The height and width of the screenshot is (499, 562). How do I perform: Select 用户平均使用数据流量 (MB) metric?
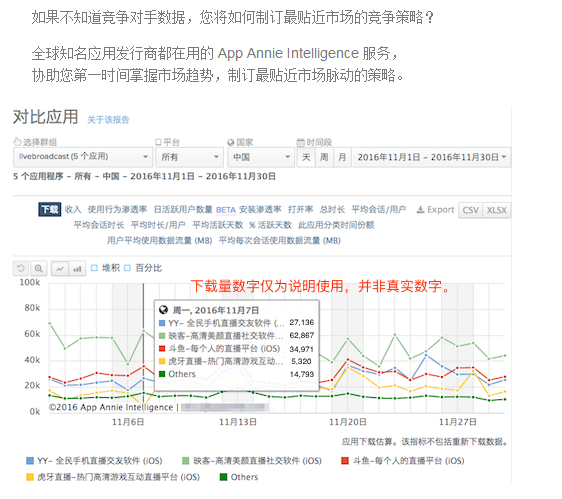point(159,241)
